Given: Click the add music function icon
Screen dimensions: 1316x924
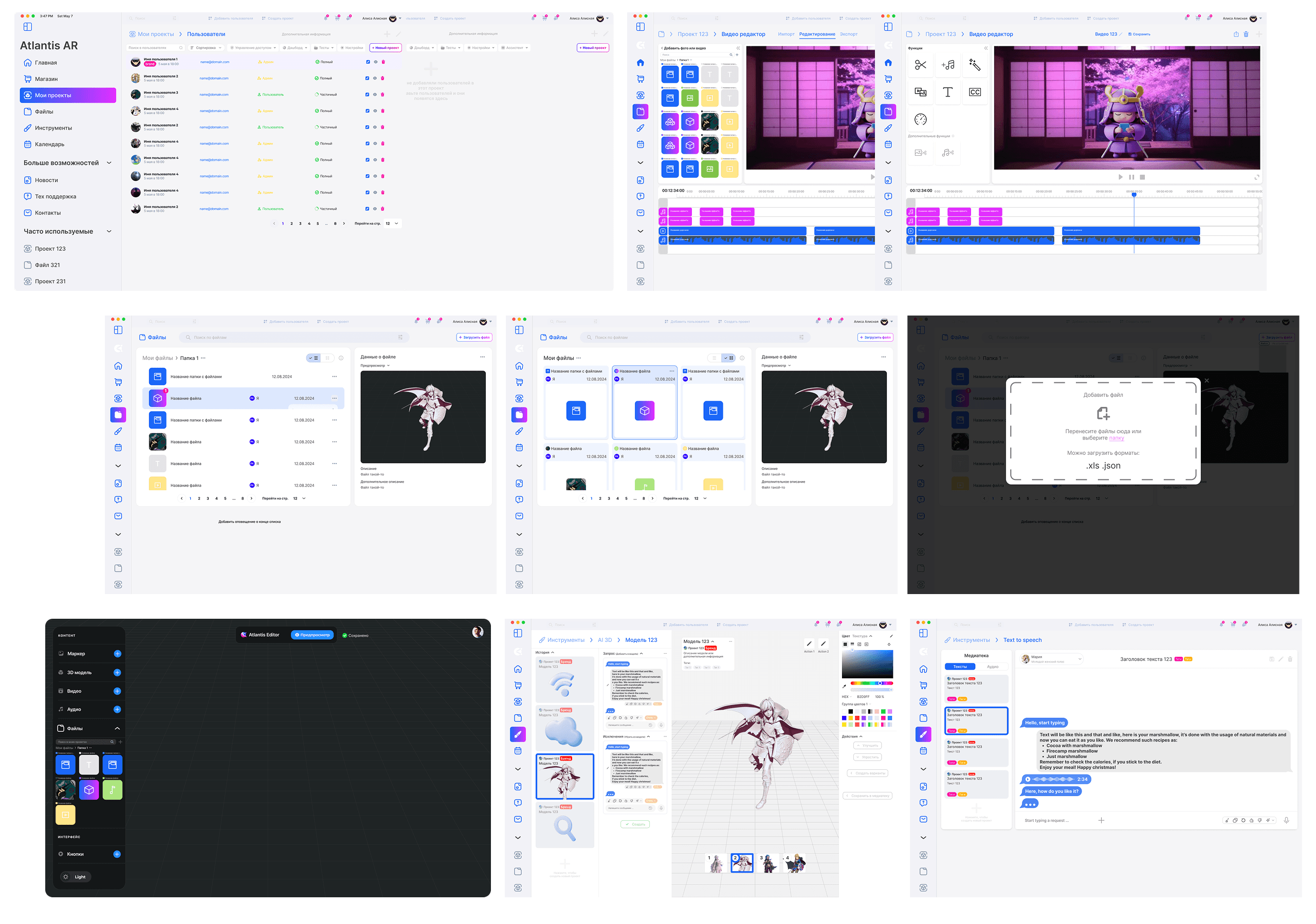Looking at the screenshot, I should [947, 65].
